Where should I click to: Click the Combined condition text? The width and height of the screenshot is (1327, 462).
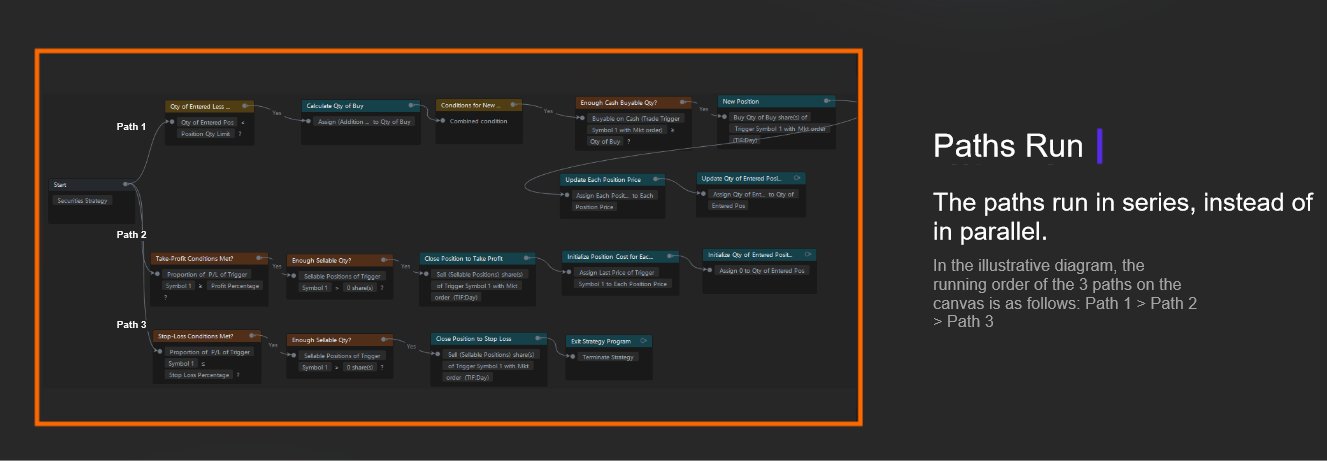tap(481, 121)
